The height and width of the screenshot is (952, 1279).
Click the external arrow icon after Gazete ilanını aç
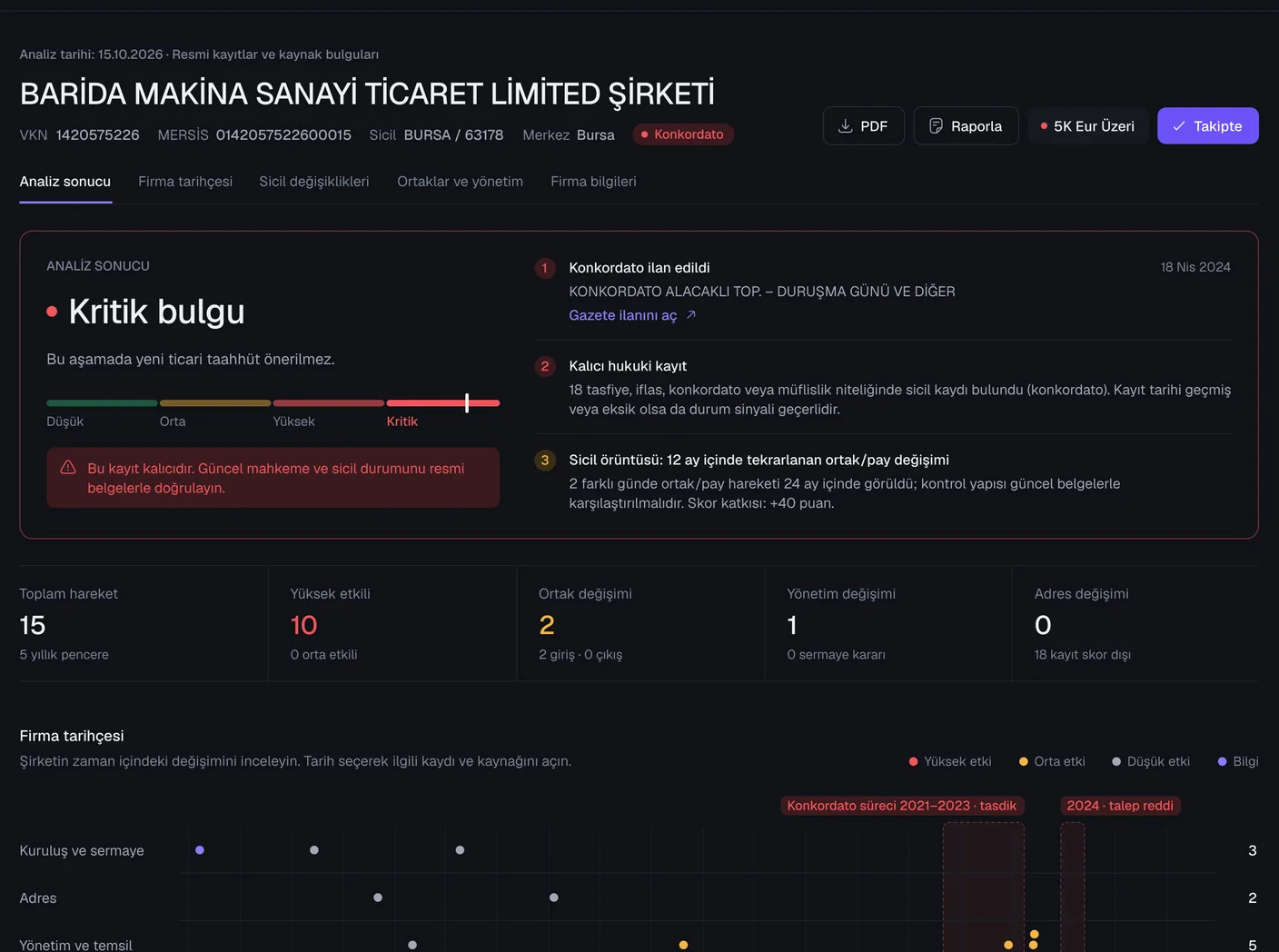[691, 314]
